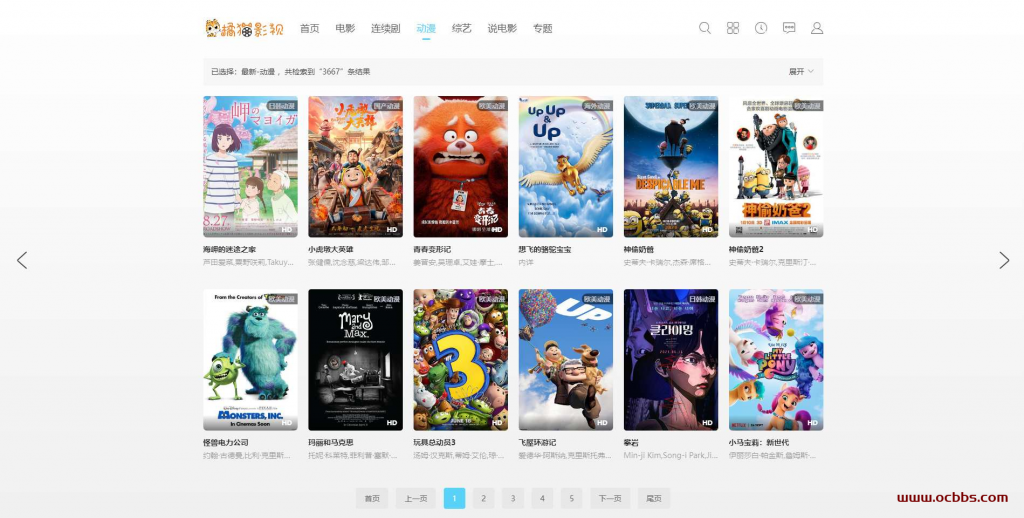The height and width of the screenshot is (518, 1024).
Task: Open the 综艺 nav tab
Action: click(x=462, y=28)
